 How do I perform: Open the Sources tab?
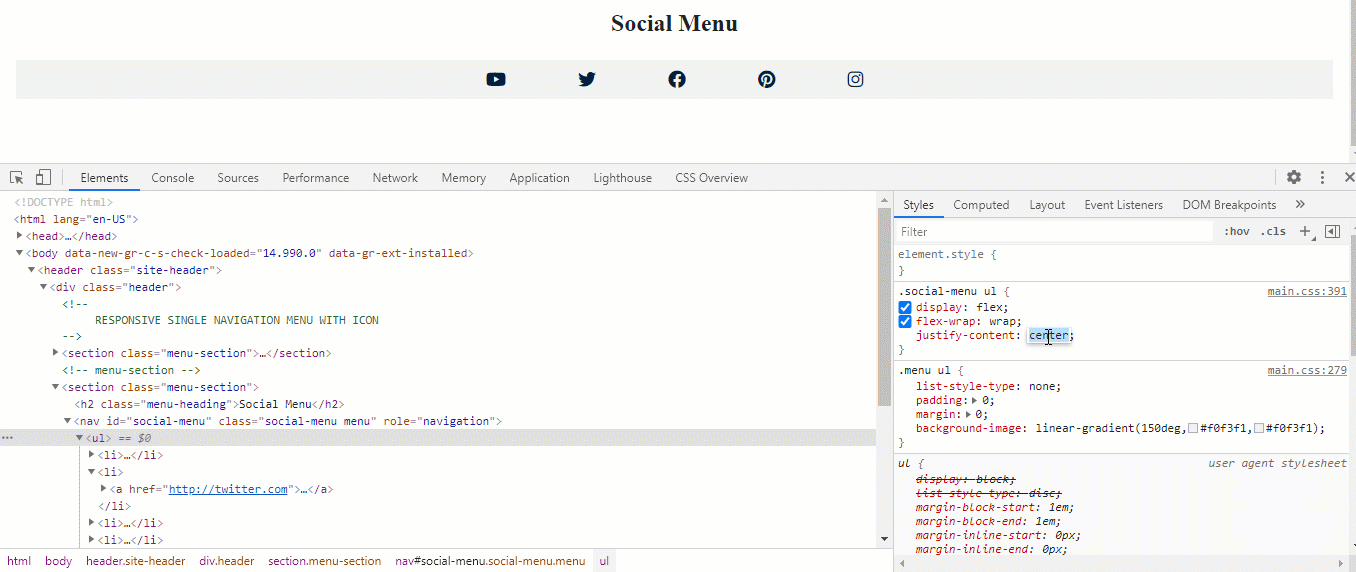[238, 178]
